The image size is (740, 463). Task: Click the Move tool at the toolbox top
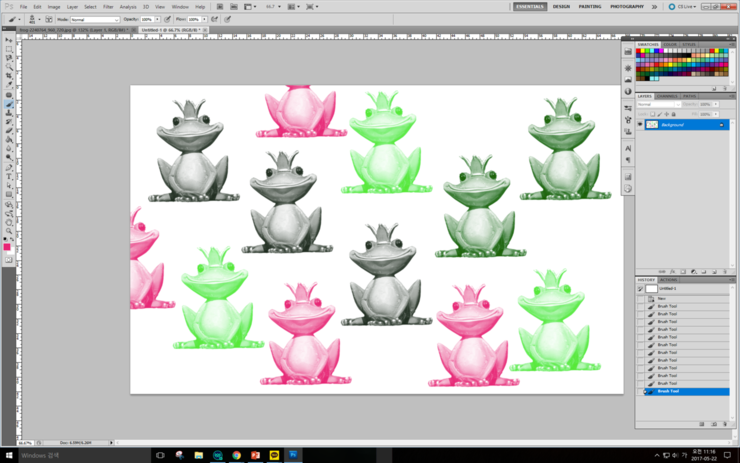click(x=9, y=39)
